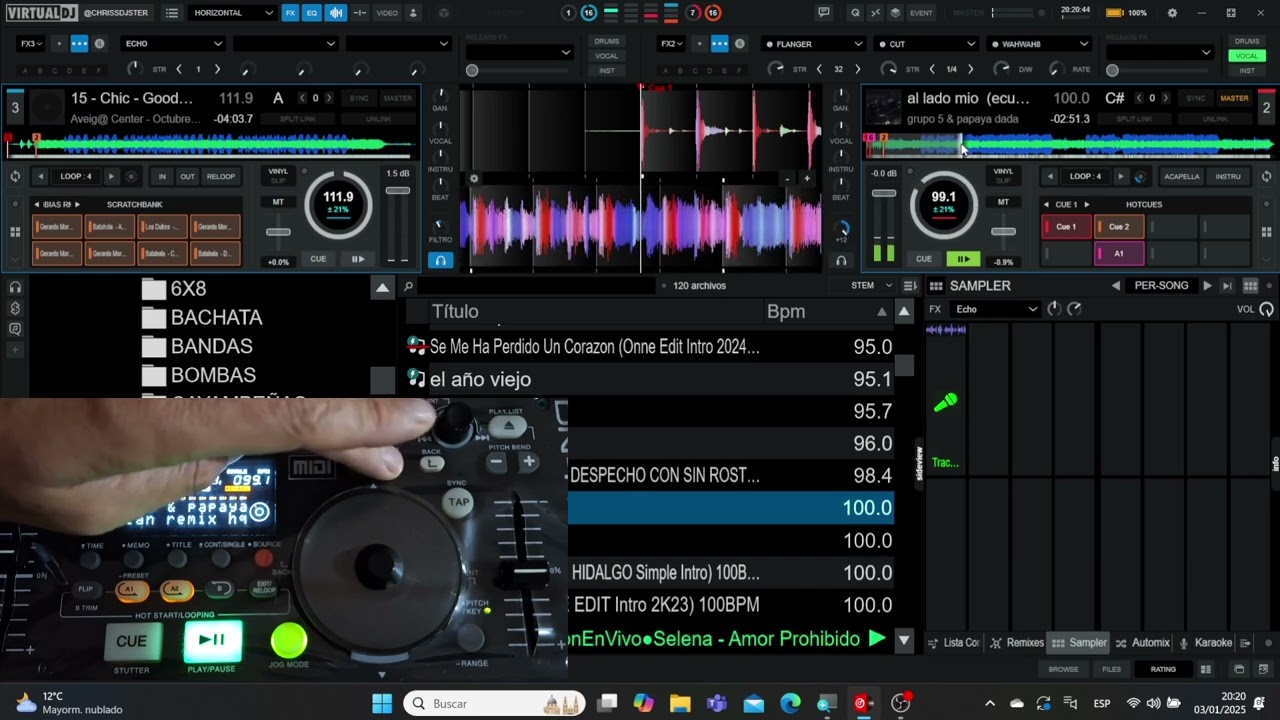
Task: Click the stacked layers icon in the top bar
Action: [x=895, y=13]
